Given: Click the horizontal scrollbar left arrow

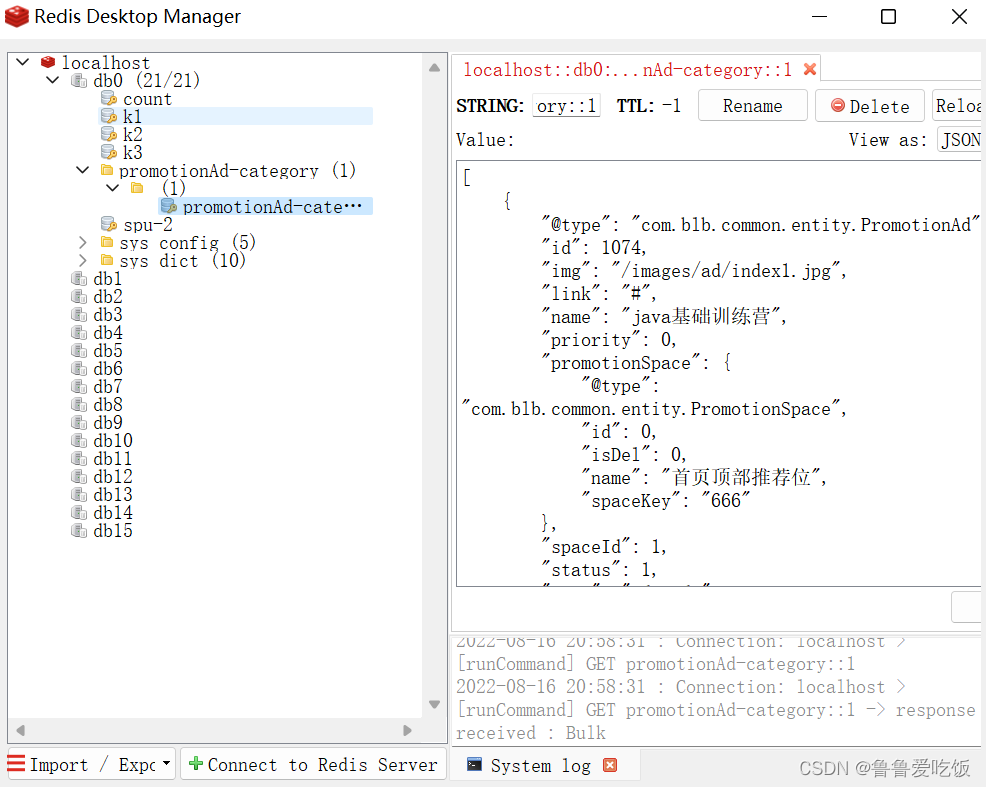Looking at the screenshot, I should 21,730.
